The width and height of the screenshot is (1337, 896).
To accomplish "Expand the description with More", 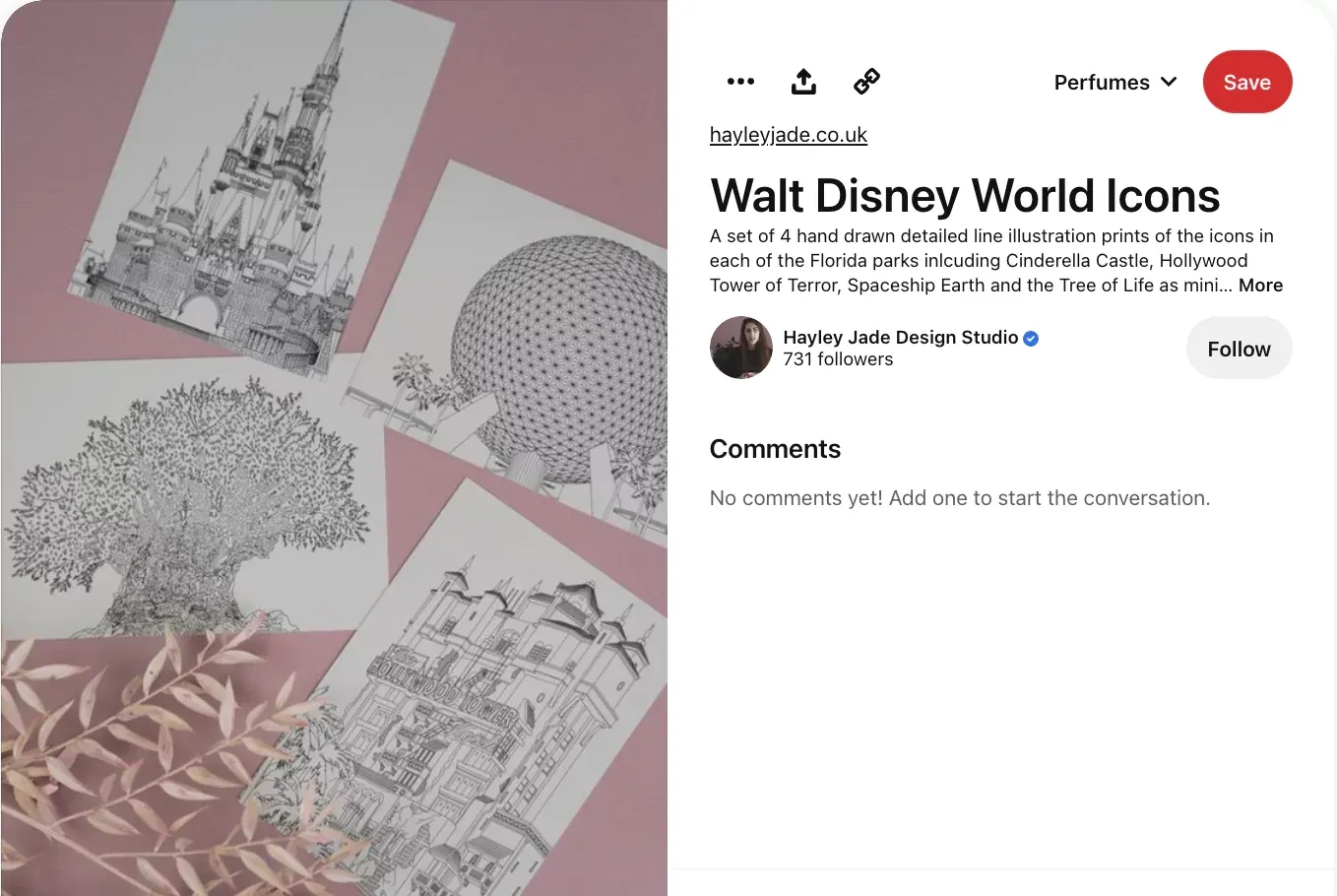I will [1260, 286].
